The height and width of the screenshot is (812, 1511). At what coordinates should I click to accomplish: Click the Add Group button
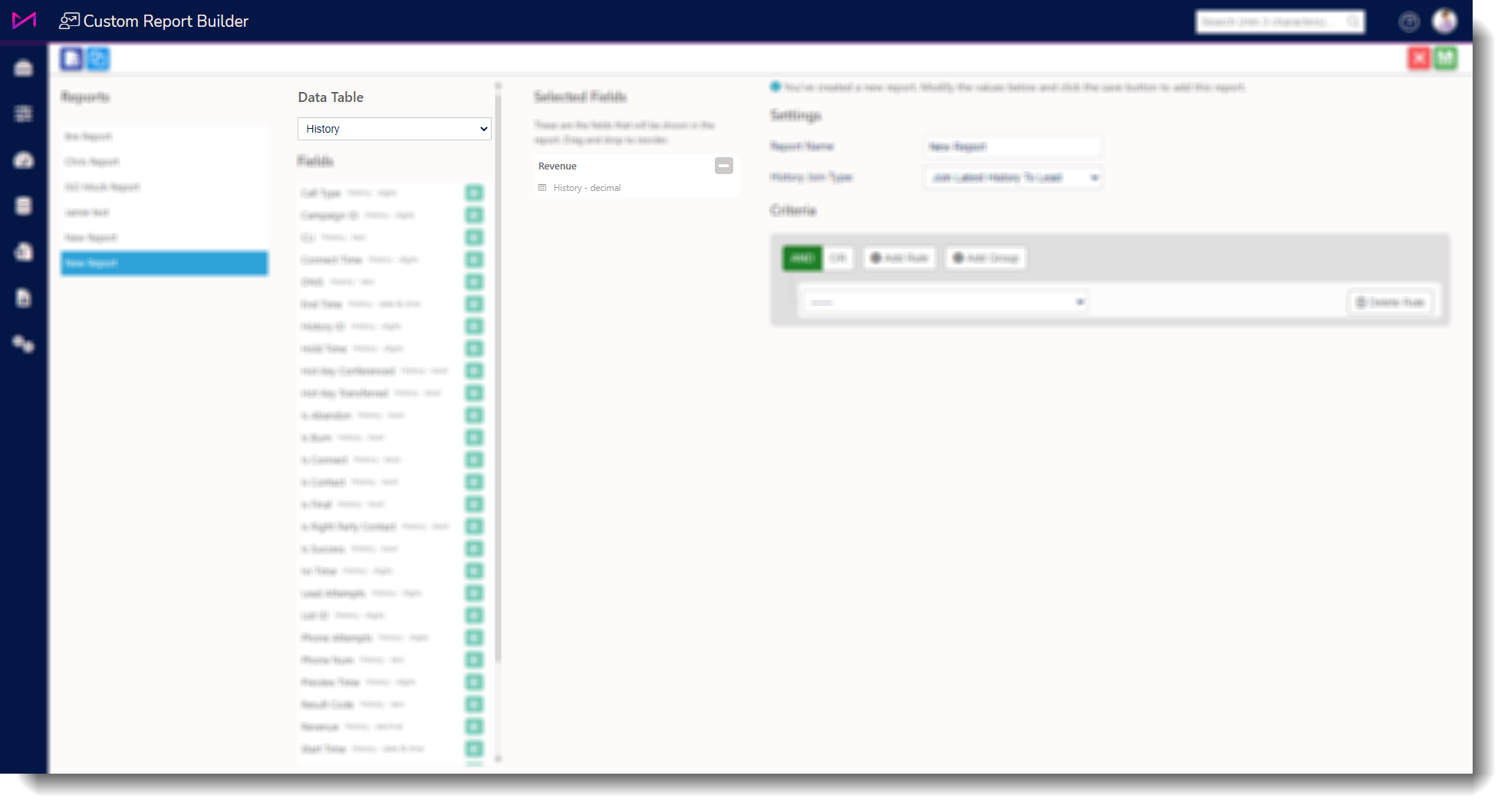coord(986,258)
